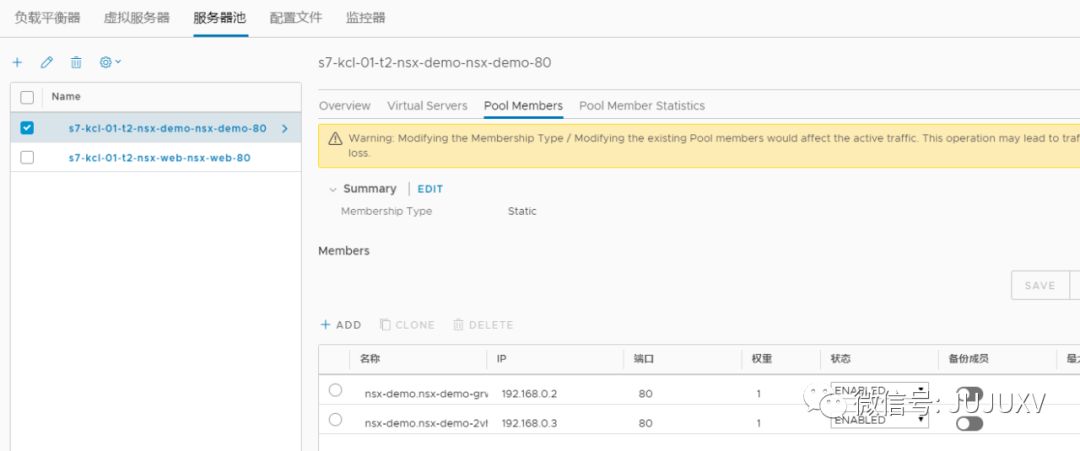Open the Pool Member Statistics tab
Viewport: 1080px width, 451px height.
click(642, 106)
